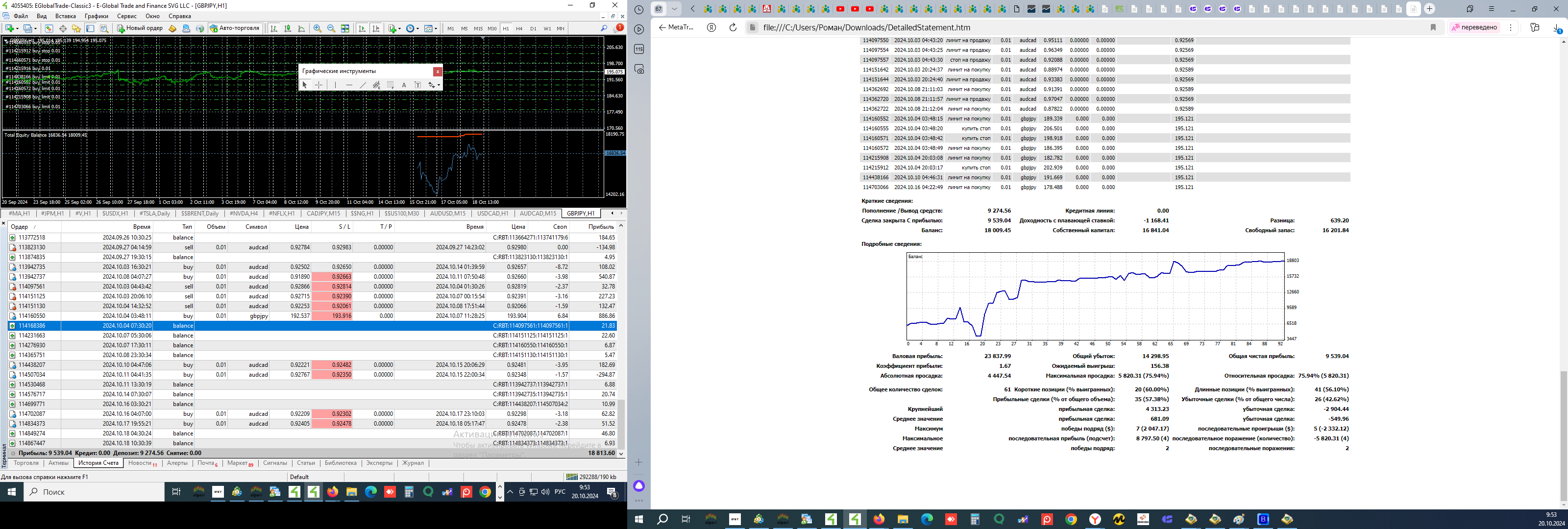Screen dimensions: 1568x529
Task: Enable chart auto scroll
Action: [x=362, y=28]
